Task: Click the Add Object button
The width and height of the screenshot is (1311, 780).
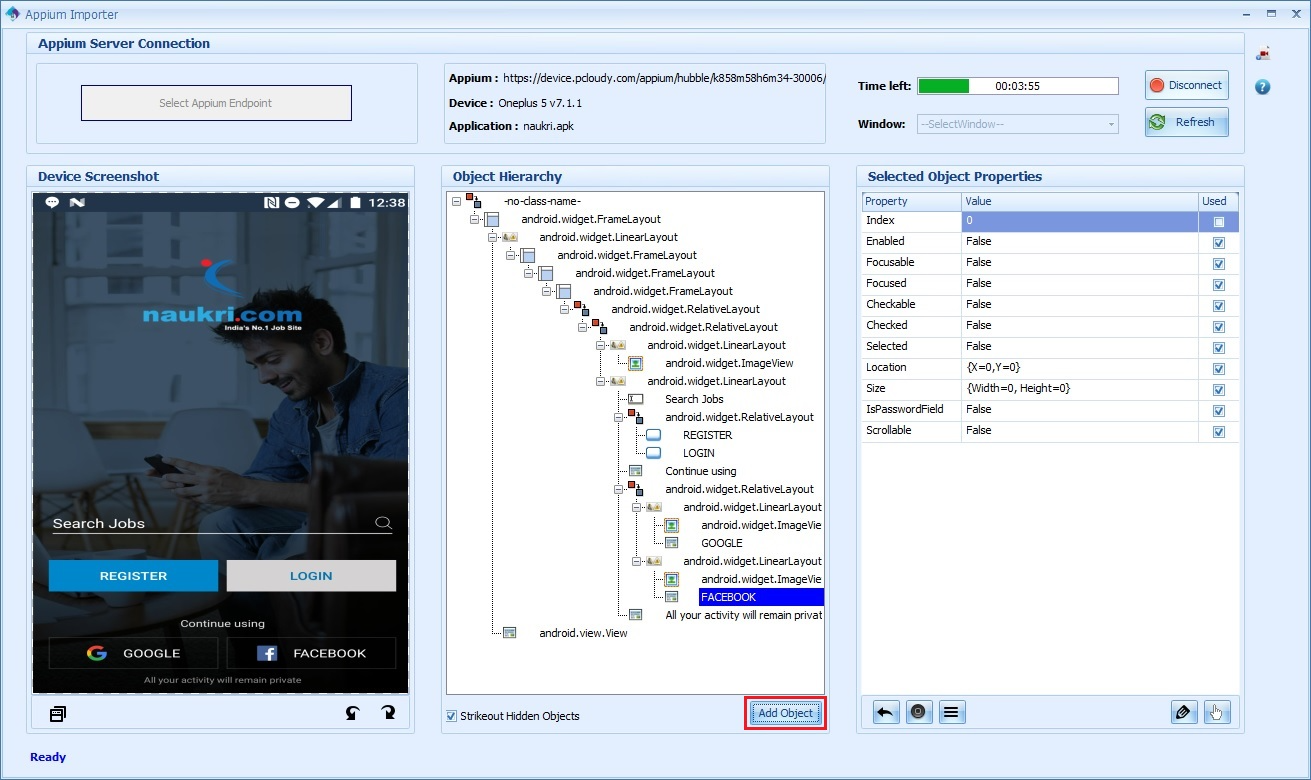Action: (785, 713)
